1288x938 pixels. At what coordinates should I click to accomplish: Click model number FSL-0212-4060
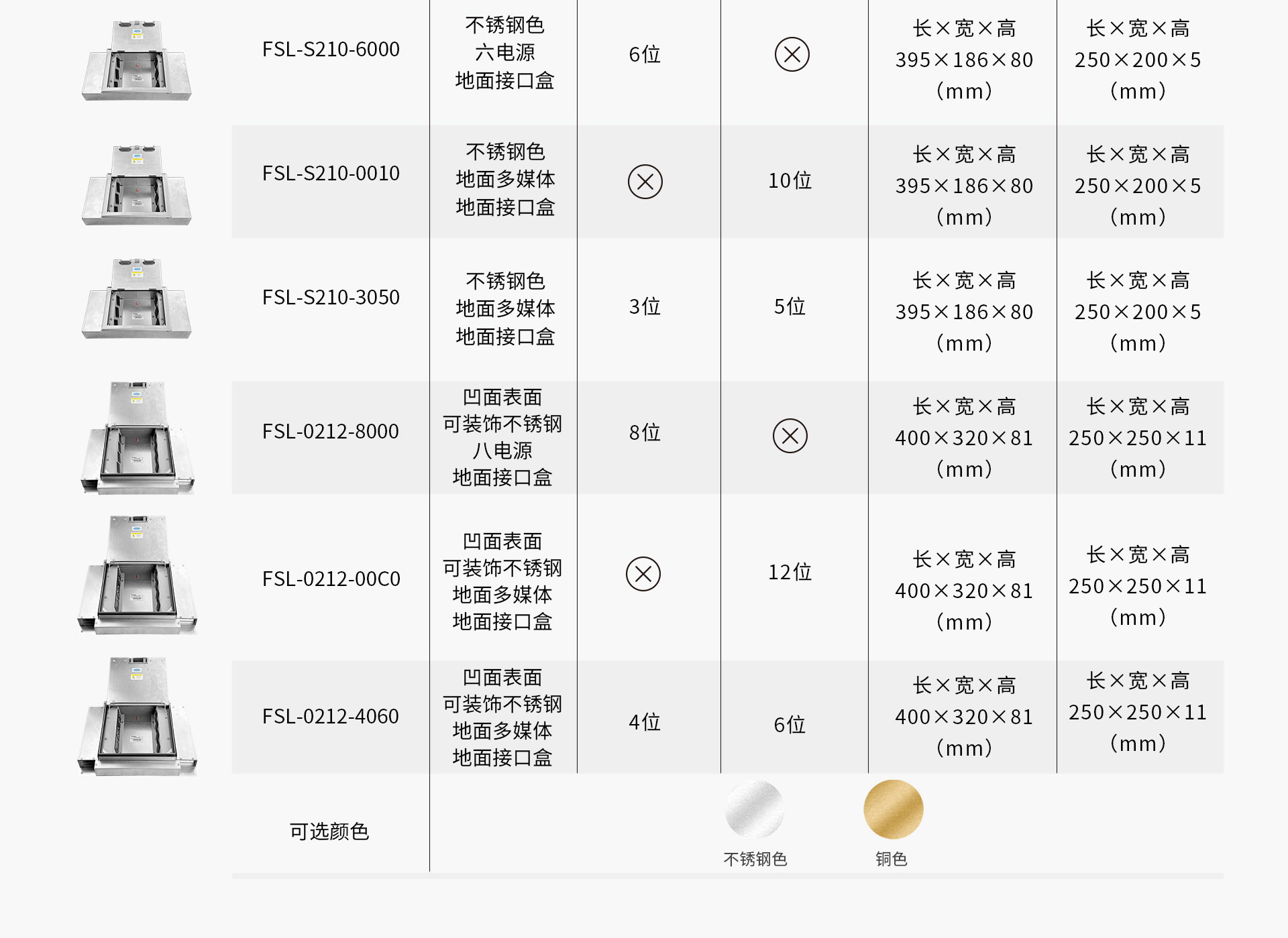pos(331,716)
